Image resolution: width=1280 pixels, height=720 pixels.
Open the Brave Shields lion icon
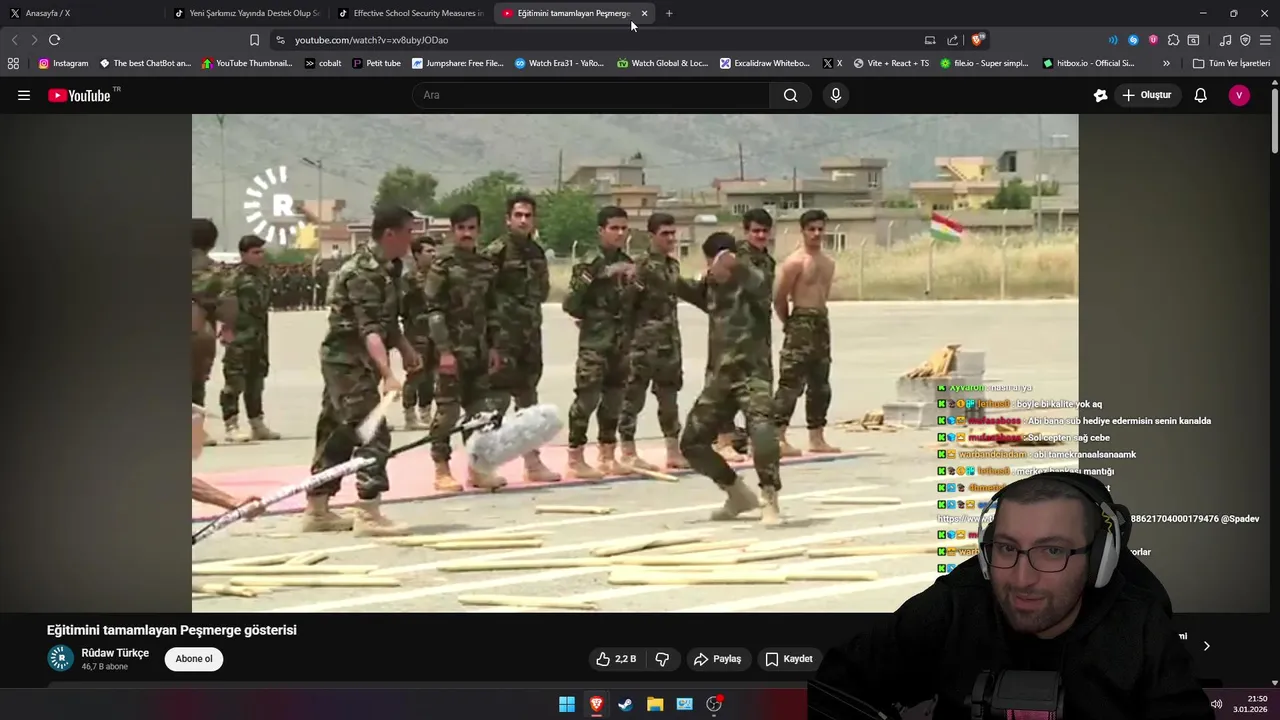(978, 40)
